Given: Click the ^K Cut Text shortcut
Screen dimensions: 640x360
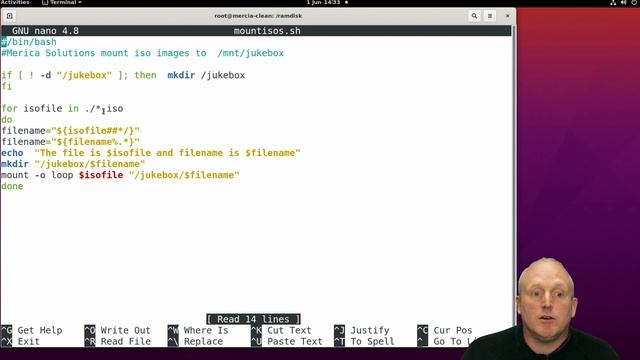Looking at the screenshot, I should coord(281,330).
